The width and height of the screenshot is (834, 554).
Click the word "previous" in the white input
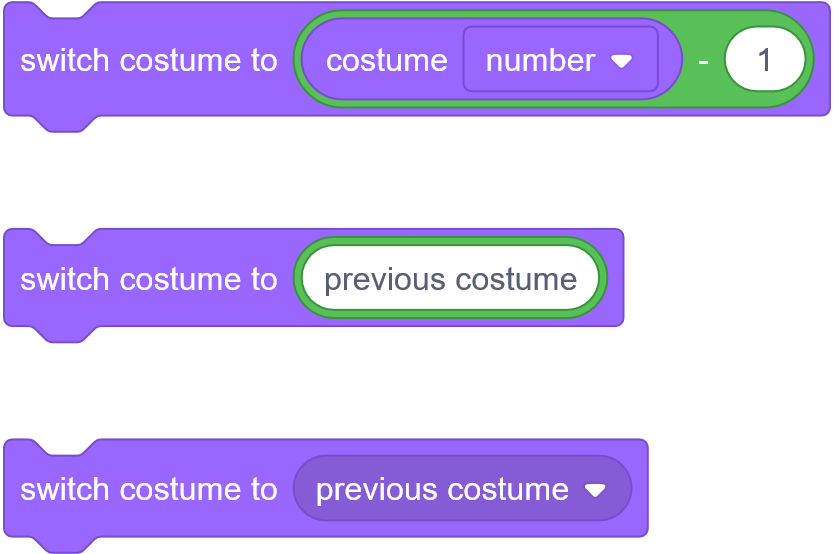pos(385,279)
